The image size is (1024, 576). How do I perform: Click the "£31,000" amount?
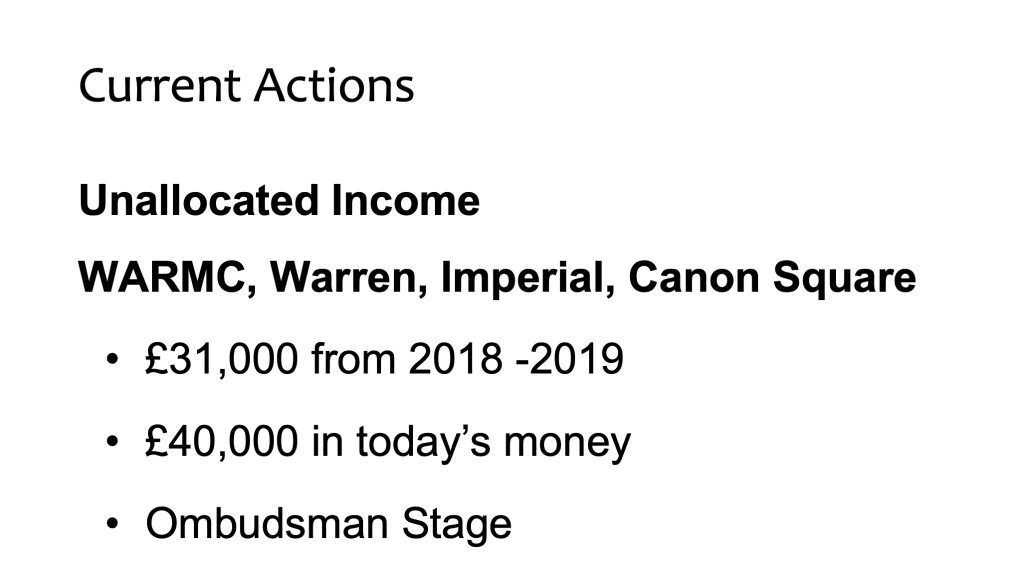click(x=221, y=360)
